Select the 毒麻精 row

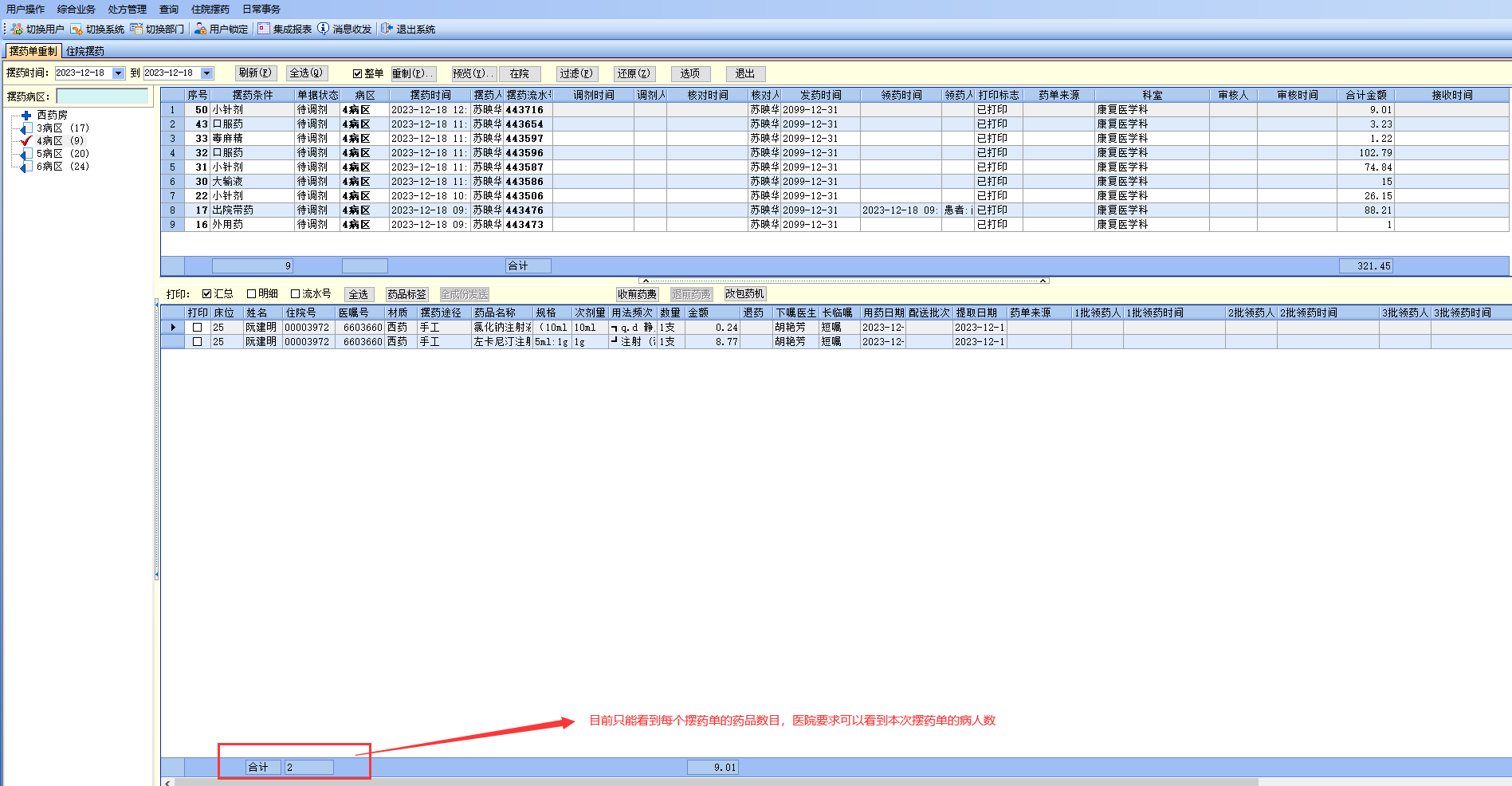click(835, 139)
